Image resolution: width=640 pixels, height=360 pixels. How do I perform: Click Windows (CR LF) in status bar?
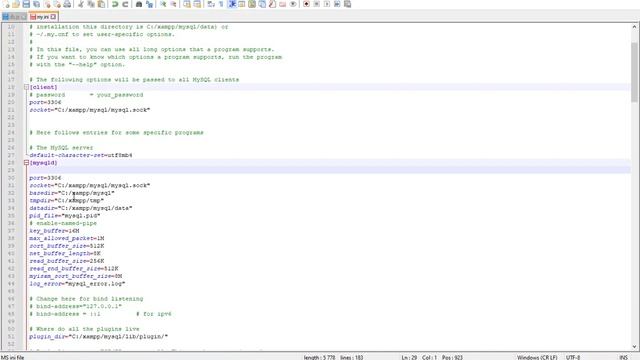click(537, 357)
